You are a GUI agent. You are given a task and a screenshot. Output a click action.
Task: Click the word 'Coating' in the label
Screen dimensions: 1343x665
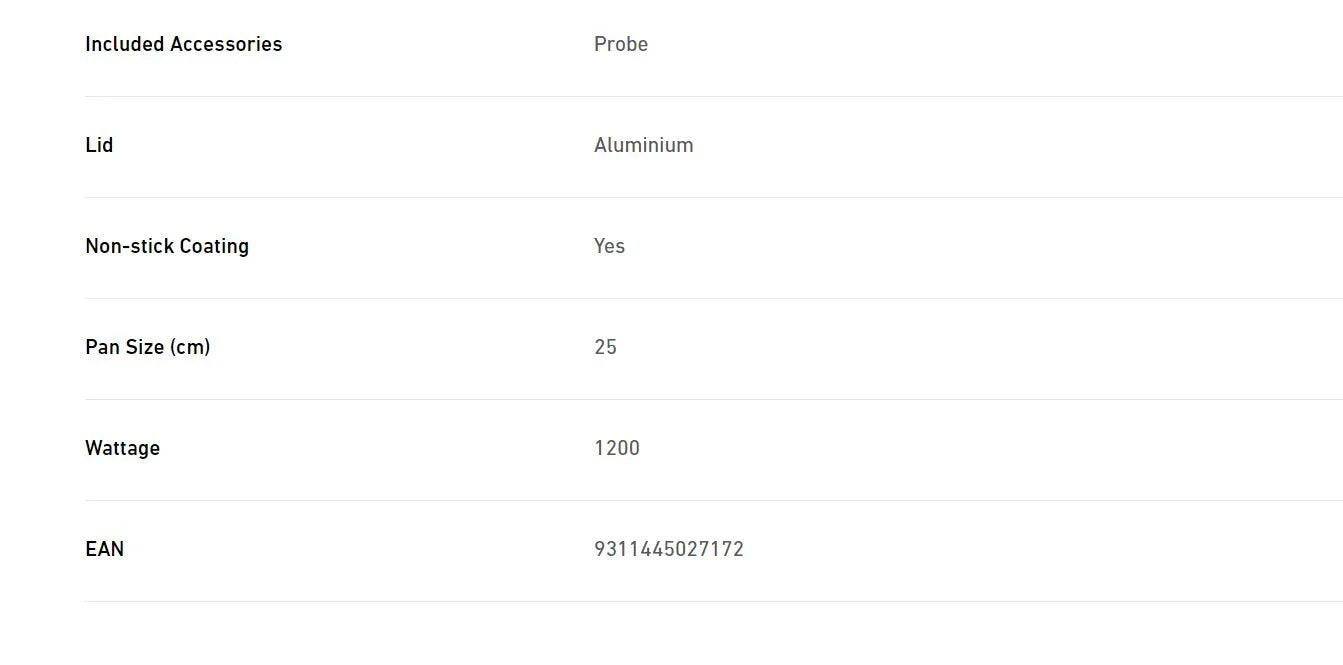(x=211, y=246)
